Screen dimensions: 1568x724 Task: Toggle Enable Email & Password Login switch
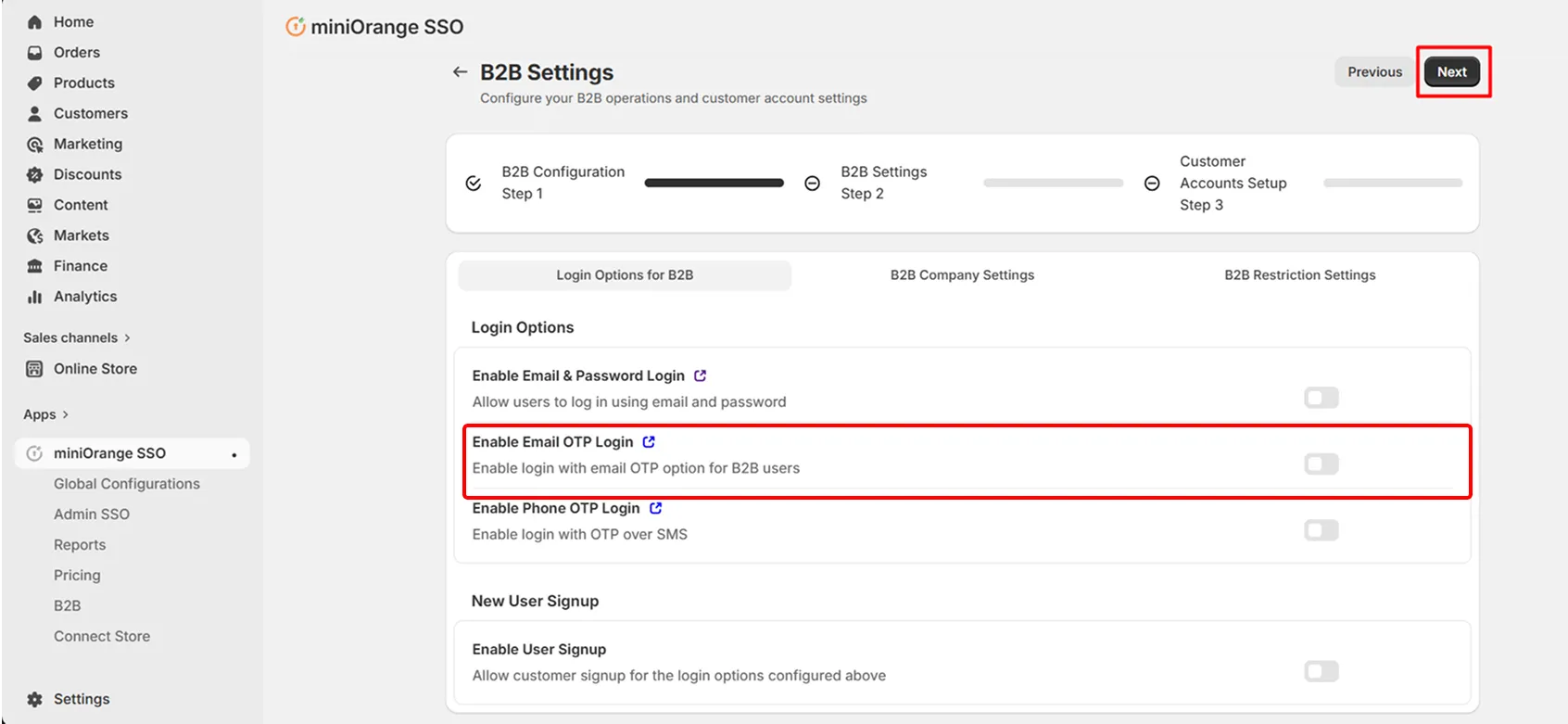1321,398
